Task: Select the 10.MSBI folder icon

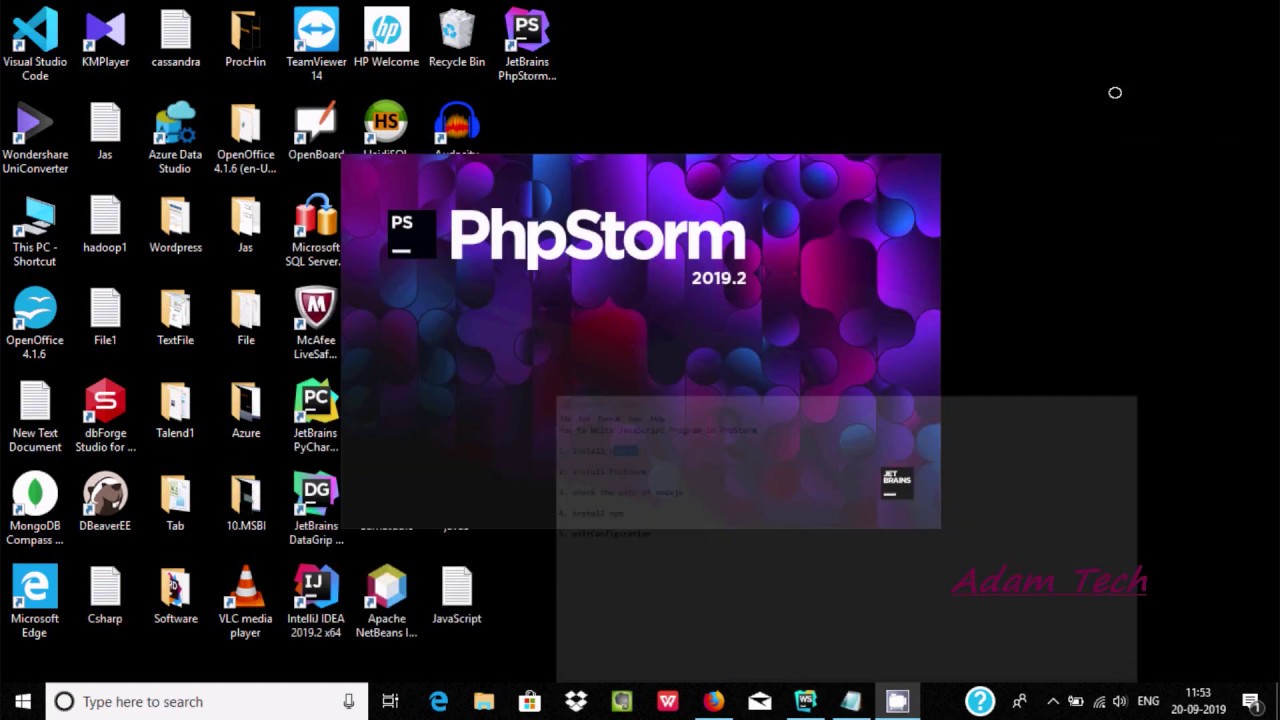Action: tap(245, 494)
